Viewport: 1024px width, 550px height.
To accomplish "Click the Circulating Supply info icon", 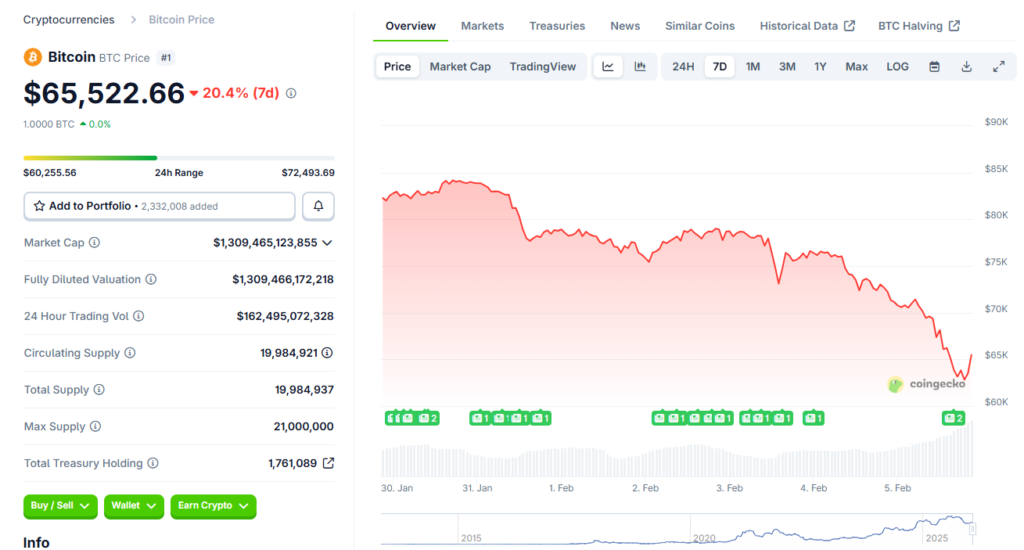I will pyautogui.click(x=130, y=353).
